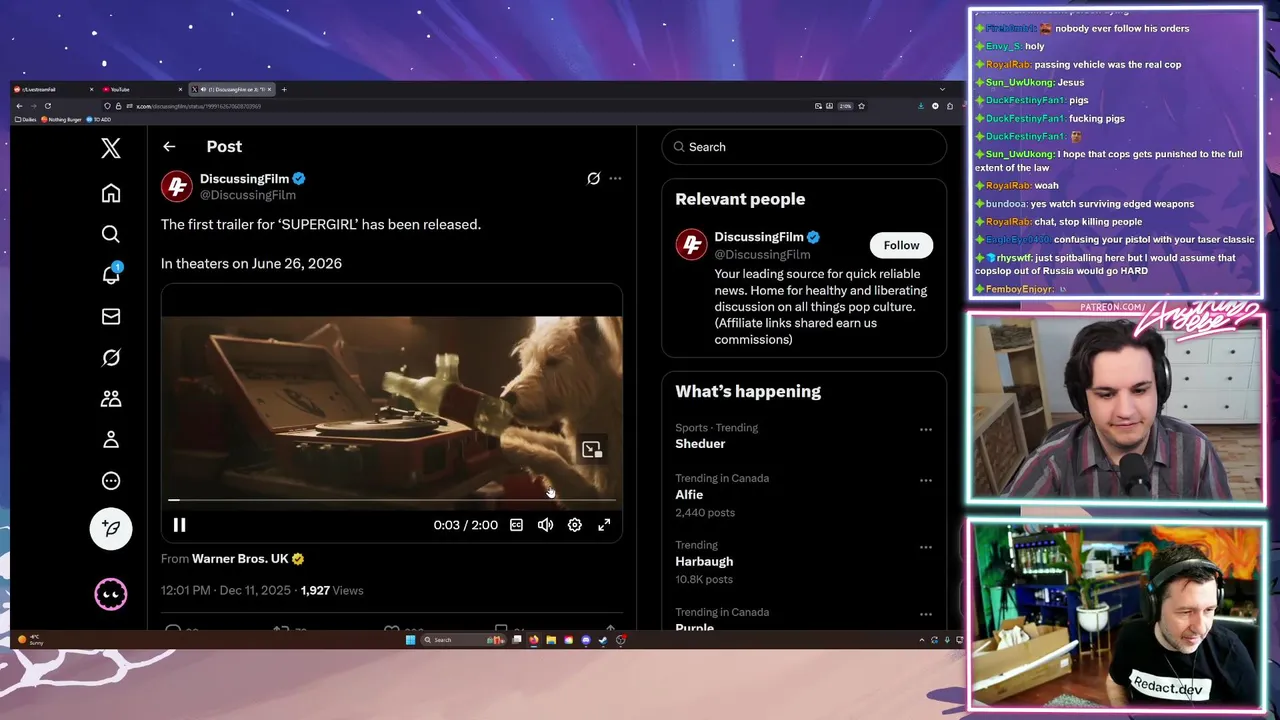Viewport: 1280px width, 720px height.
Task: Mute the video volume
Action: tap(545, 525)
